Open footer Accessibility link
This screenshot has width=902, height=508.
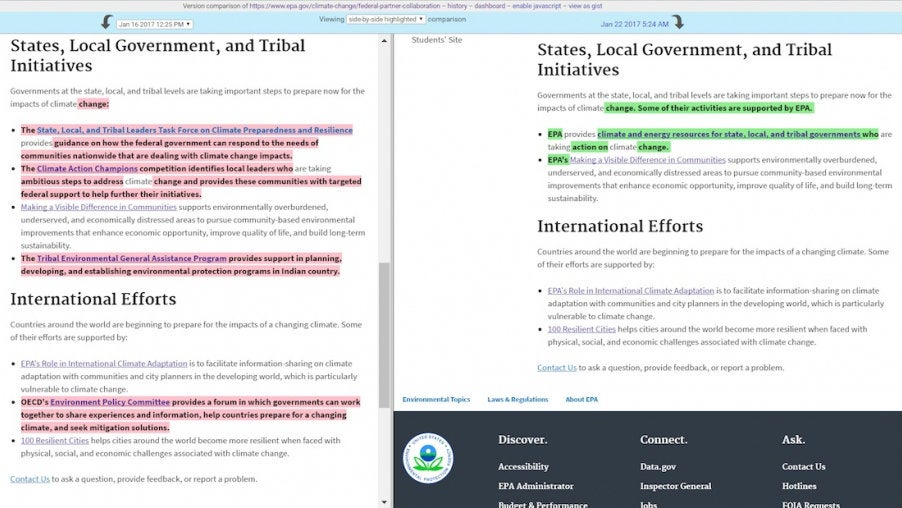523,467
